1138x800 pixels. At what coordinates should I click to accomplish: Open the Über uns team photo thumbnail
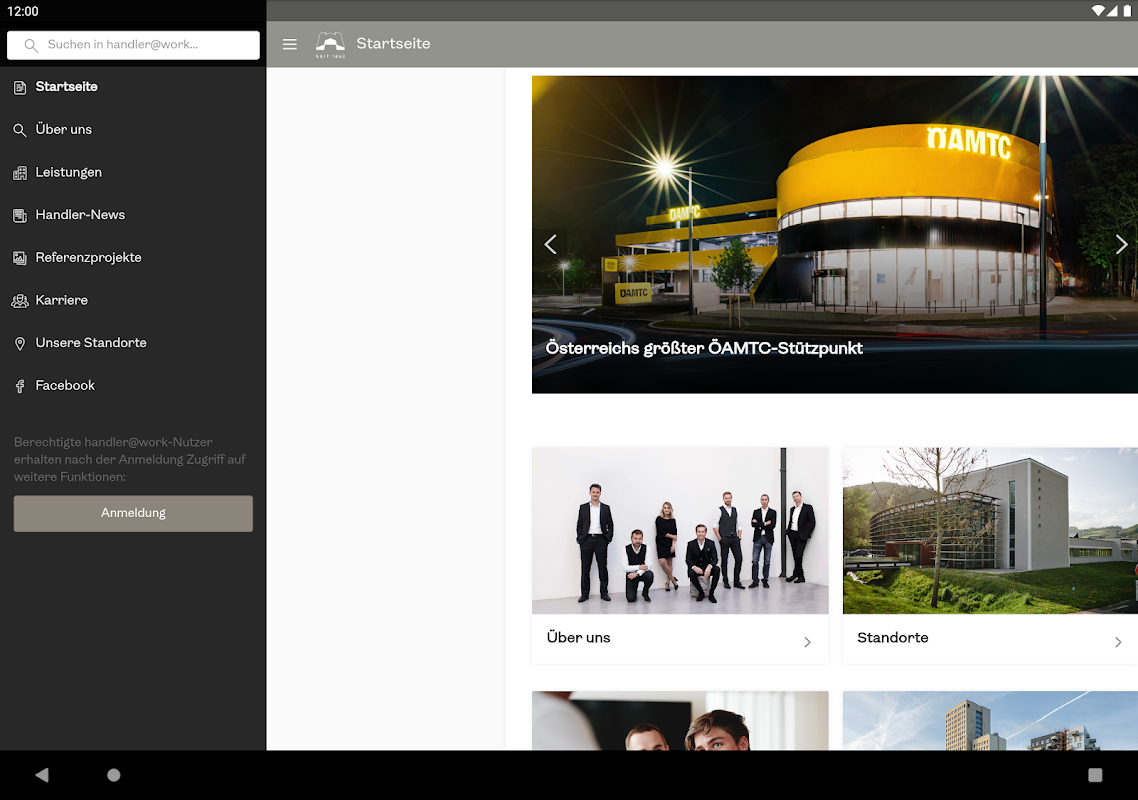click(680, 531)
